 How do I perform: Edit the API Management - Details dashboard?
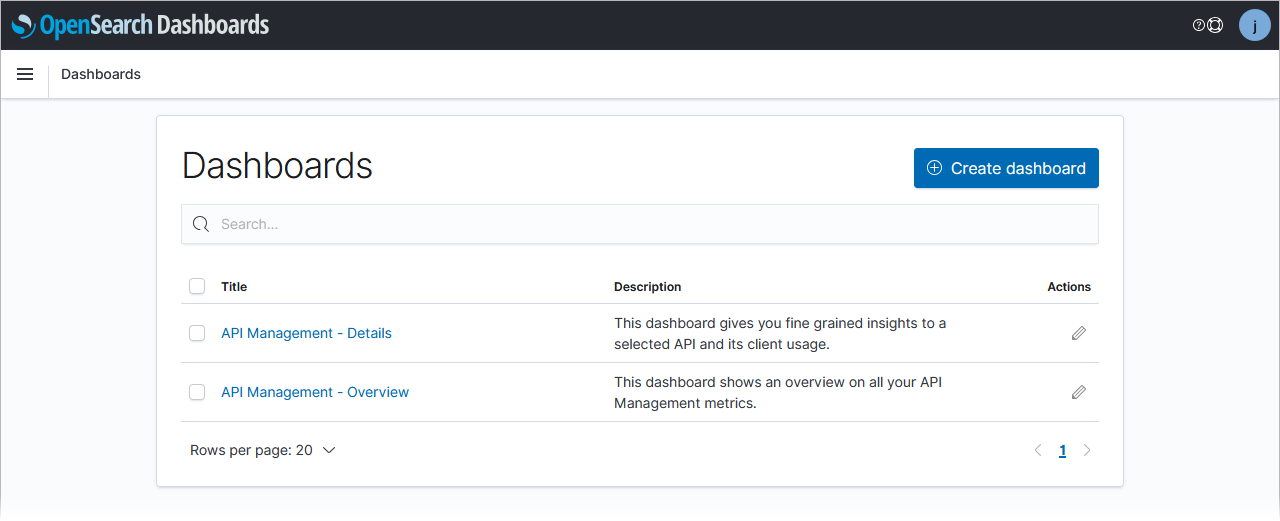[x=1078, y=333]
